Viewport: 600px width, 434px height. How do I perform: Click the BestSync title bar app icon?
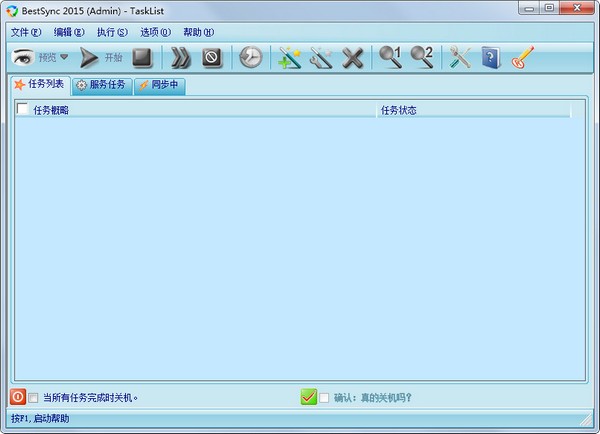(x=12, y=11)
